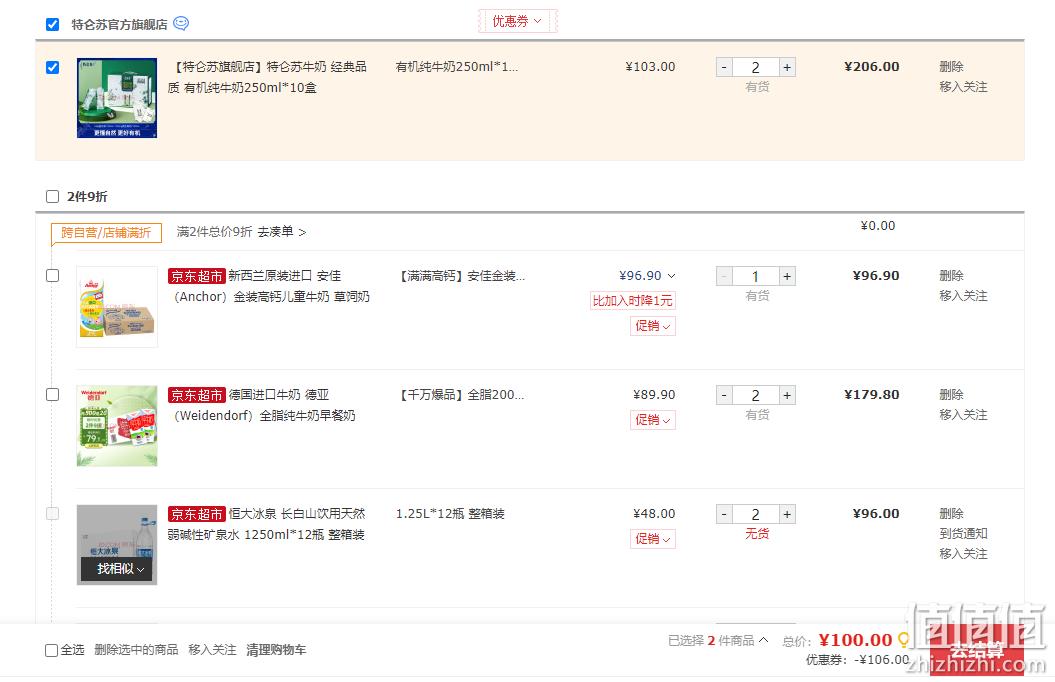Open 促销 promotions for Weidendorf milk
The image size is (1055, 682).
[653, 420]
